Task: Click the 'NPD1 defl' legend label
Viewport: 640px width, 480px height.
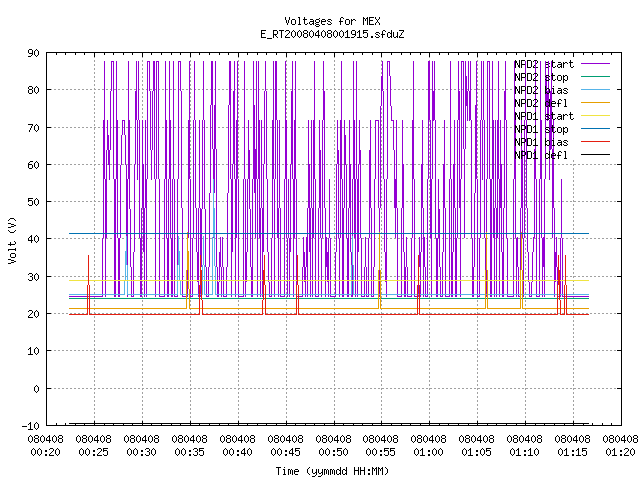Action: (x=541, y=156)
